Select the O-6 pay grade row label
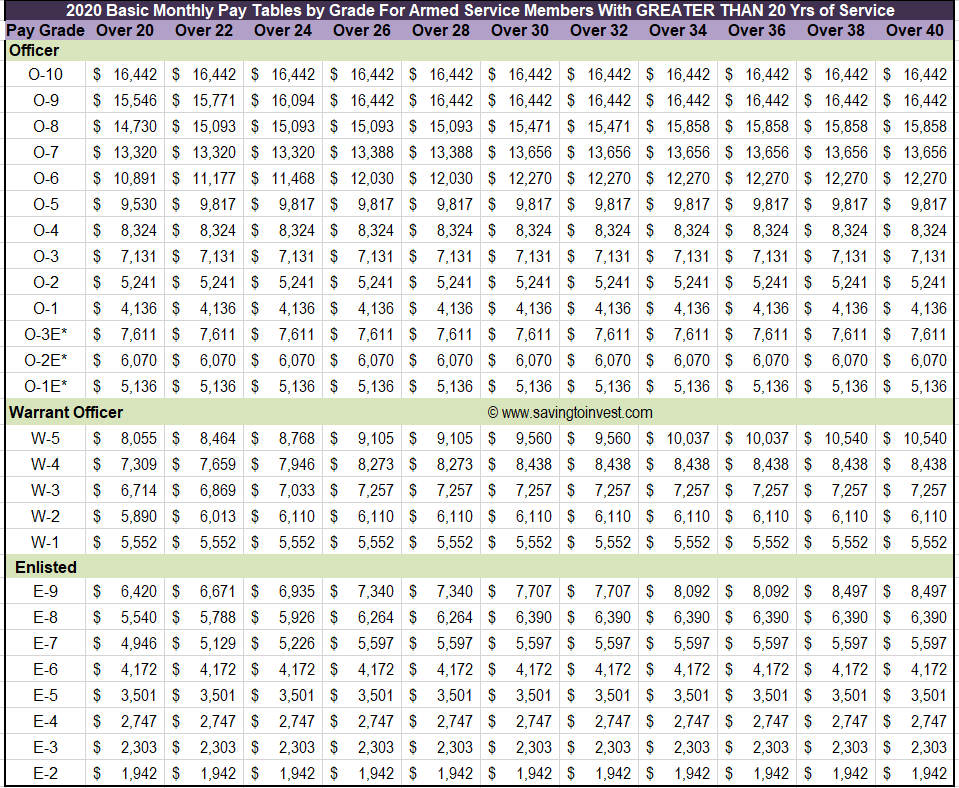Image resolution: width=959 pixels, height=788 pixels. click(45, 179)
